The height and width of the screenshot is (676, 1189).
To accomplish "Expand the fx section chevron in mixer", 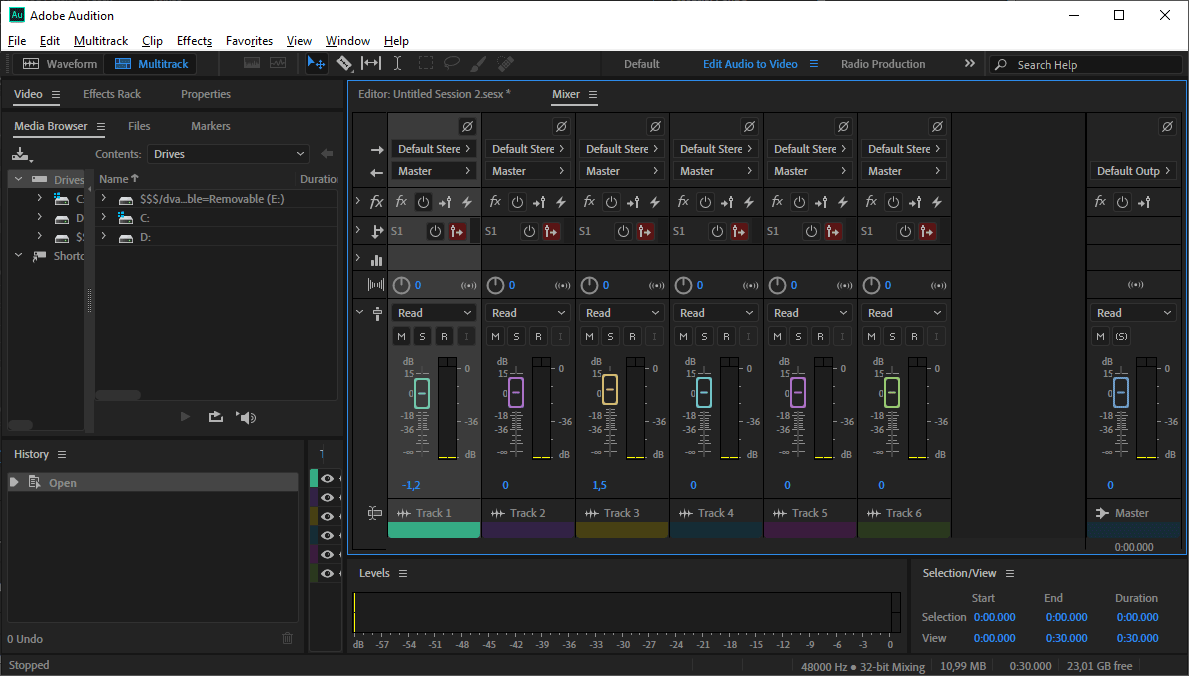I will click(x=358, y=201).
